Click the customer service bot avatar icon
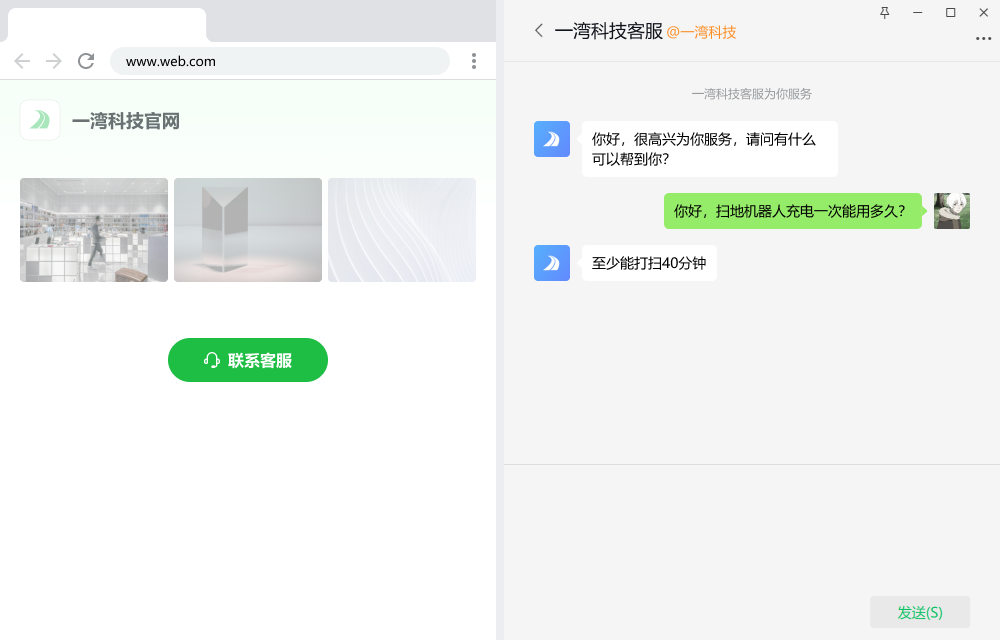 point(551,139)
